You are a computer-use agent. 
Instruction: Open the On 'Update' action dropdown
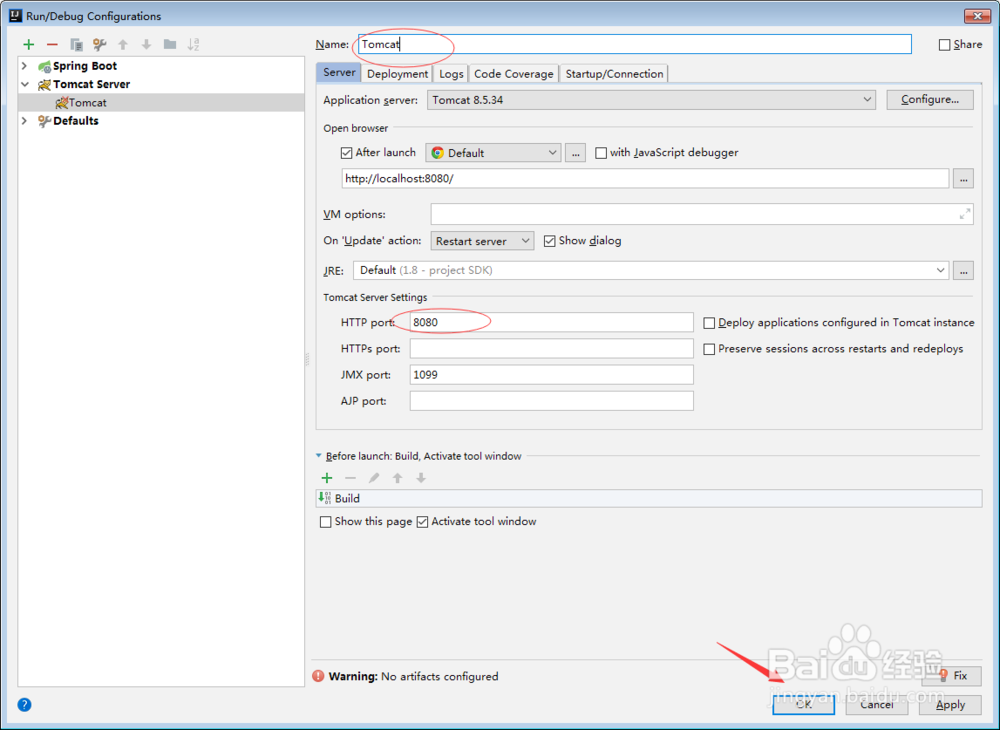[x=482, y=241]
